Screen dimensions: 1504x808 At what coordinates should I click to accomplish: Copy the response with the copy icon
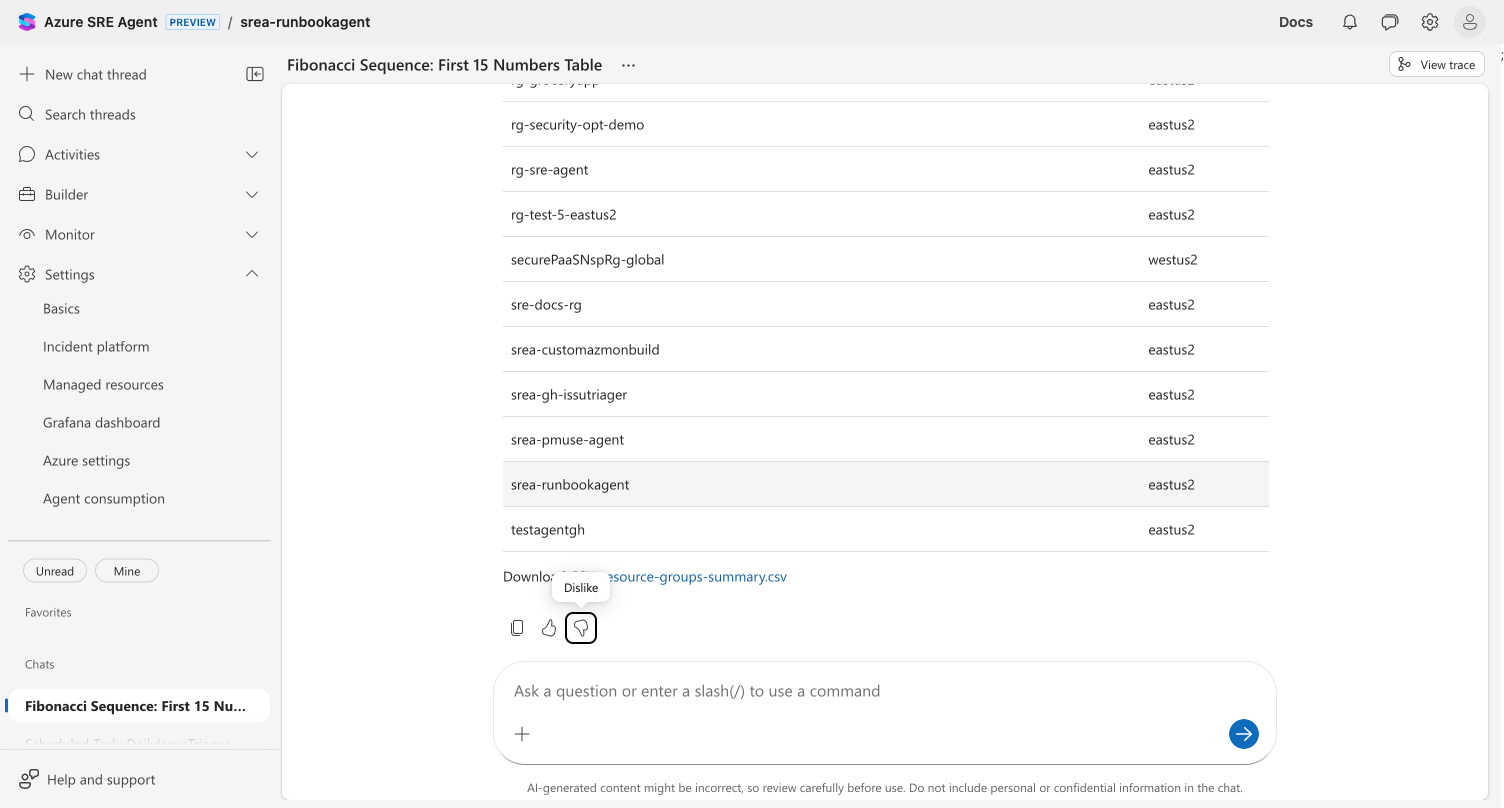coord(517,628)
